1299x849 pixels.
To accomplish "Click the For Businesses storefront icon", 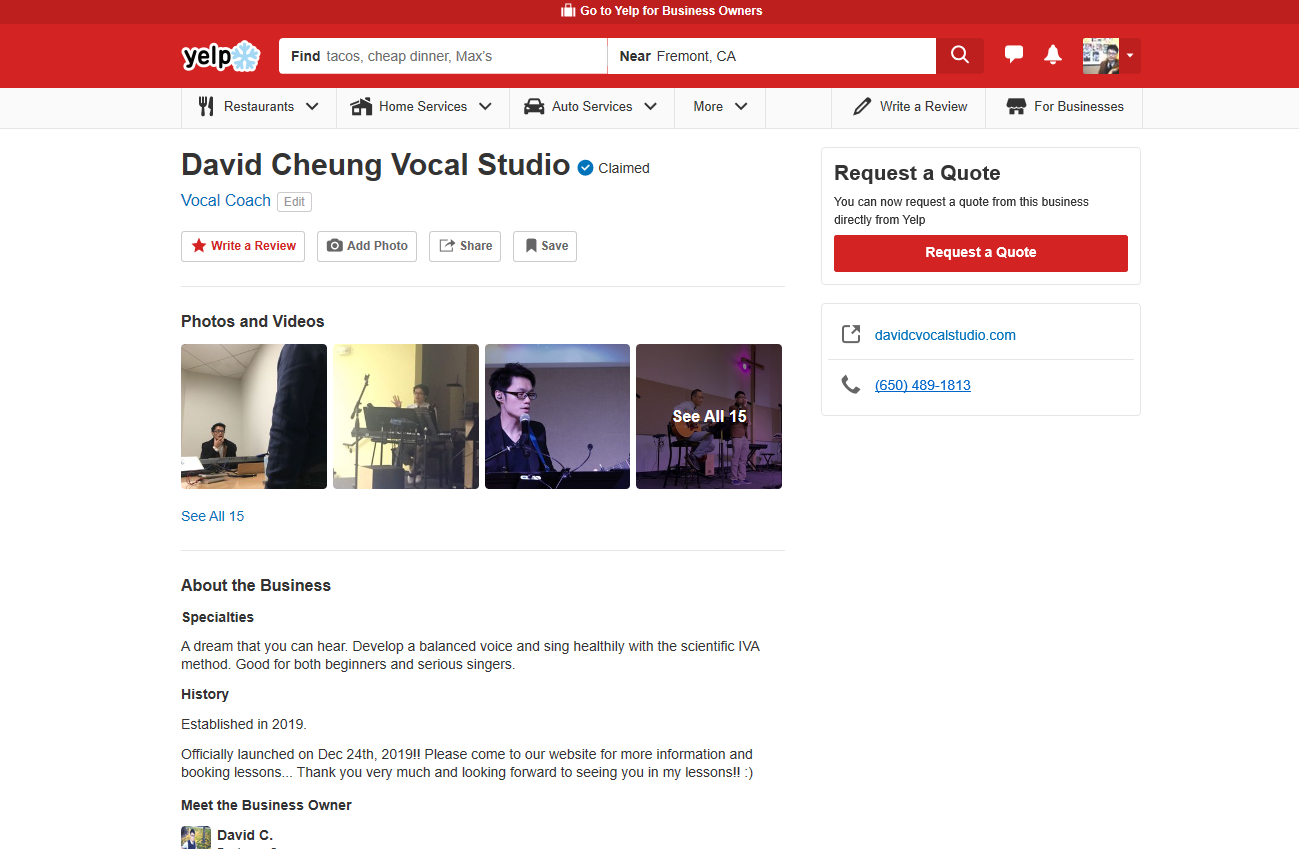I will 1016,107.
